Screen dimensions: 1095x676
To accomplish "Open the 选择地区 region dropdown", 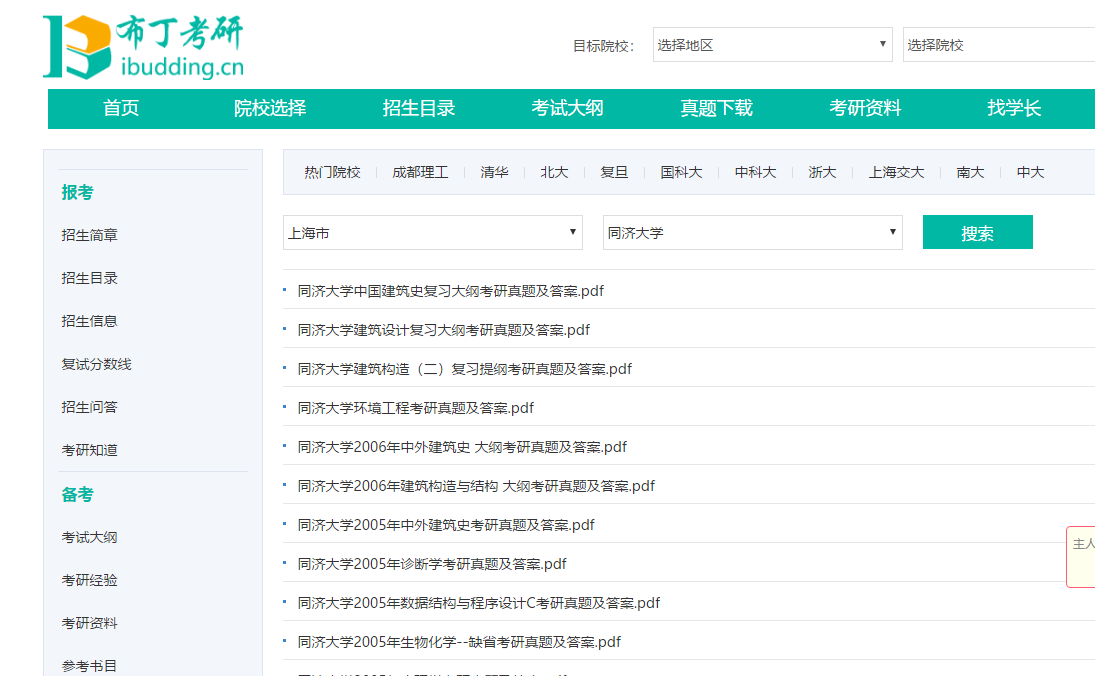I will click(x=772, y=45).
